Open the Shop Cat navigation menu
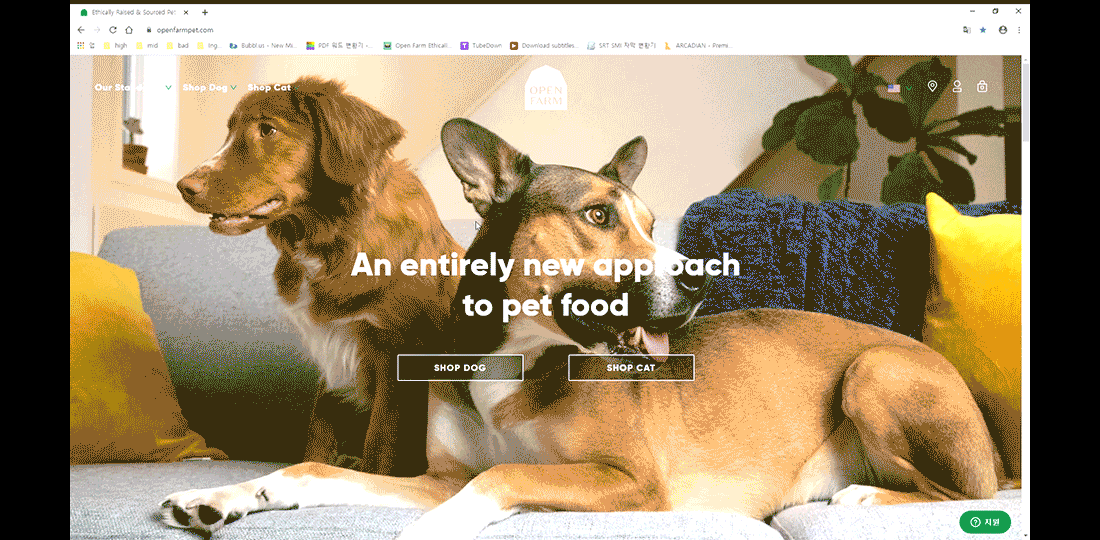 [269, 88]
